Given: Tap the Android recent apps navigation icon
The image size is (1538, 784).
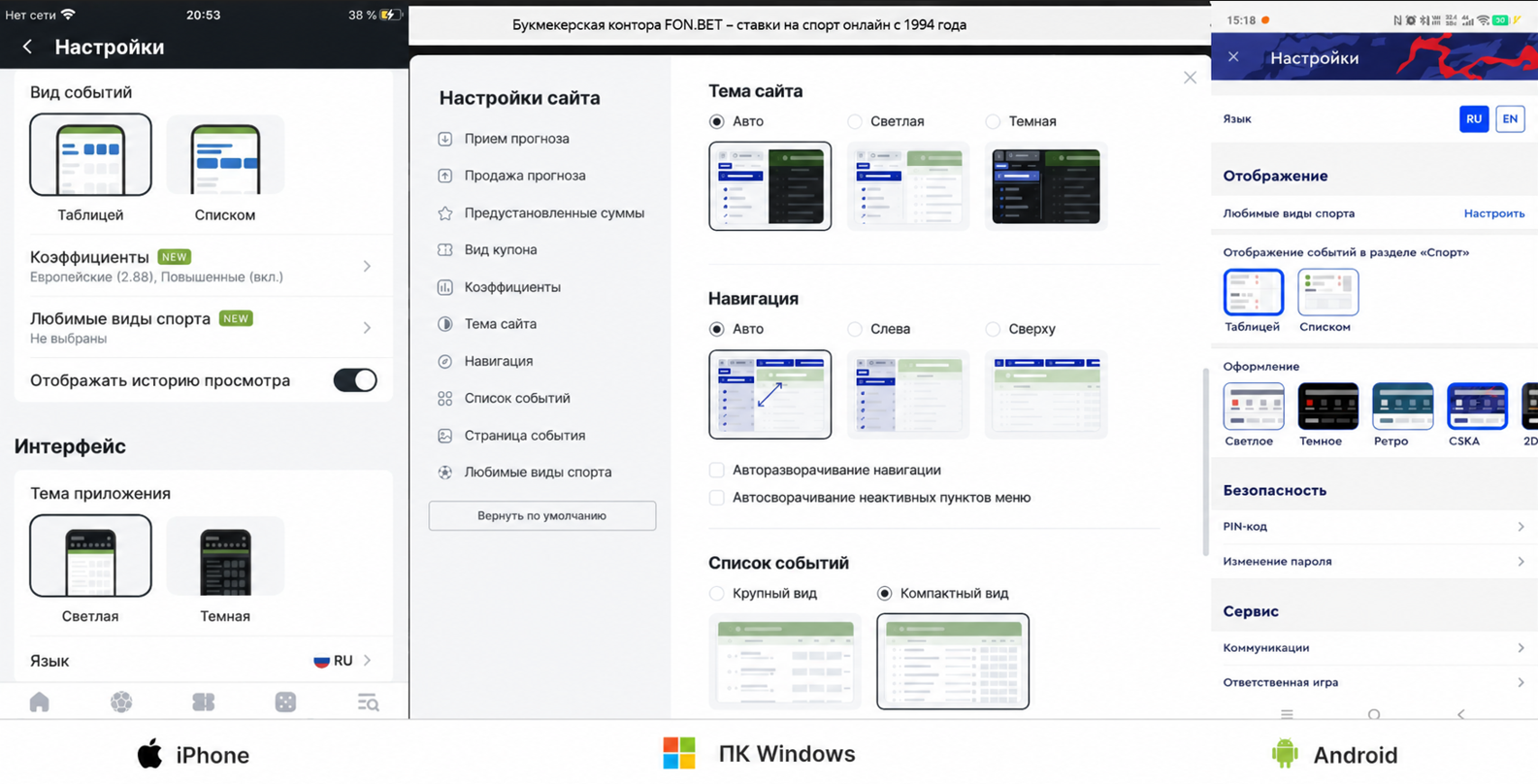Looking at the screenshot, I should [x=1287, y=714].
